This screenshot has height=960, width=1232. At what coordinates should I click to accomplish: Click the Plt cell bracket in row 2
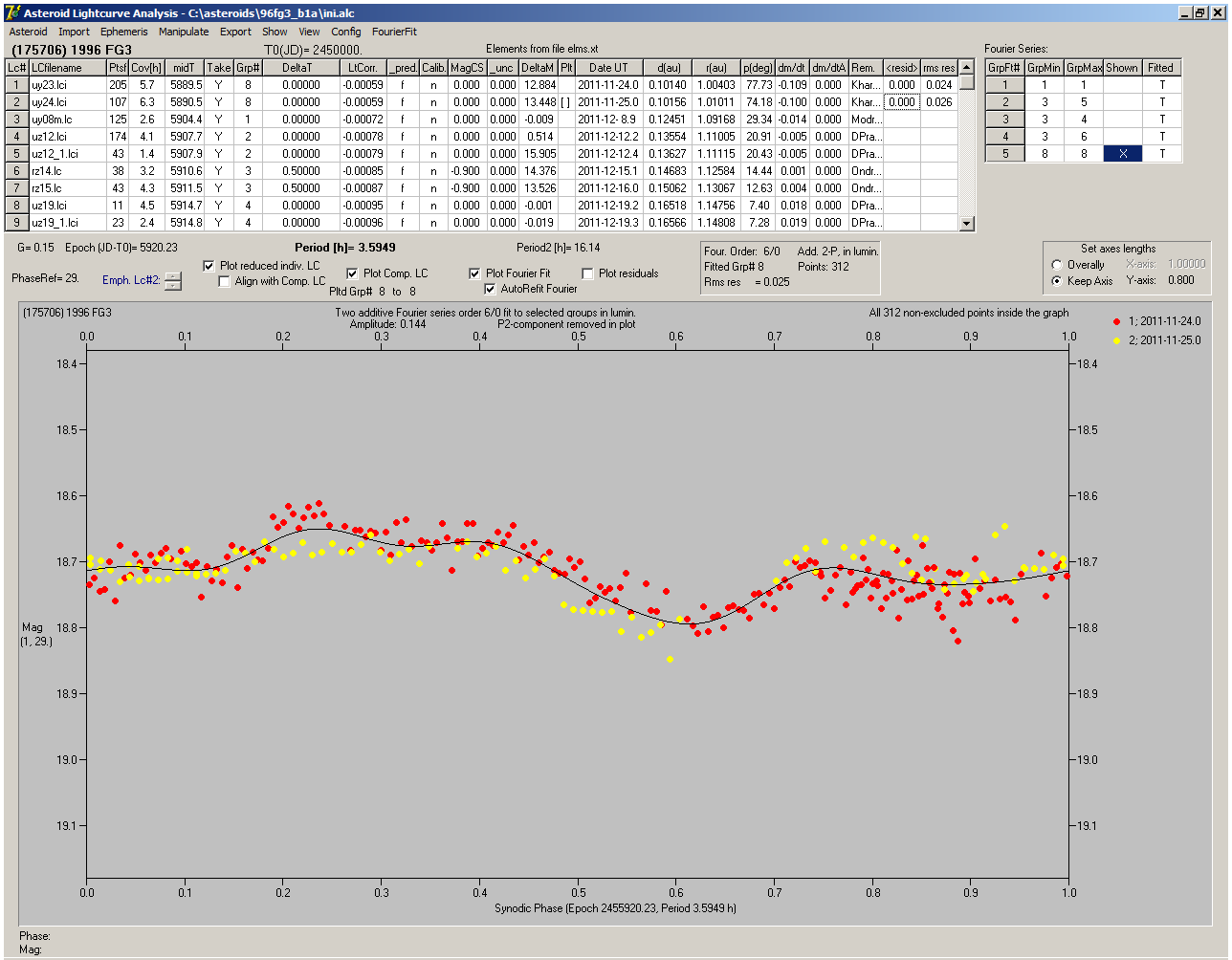[x=566, y=102]
